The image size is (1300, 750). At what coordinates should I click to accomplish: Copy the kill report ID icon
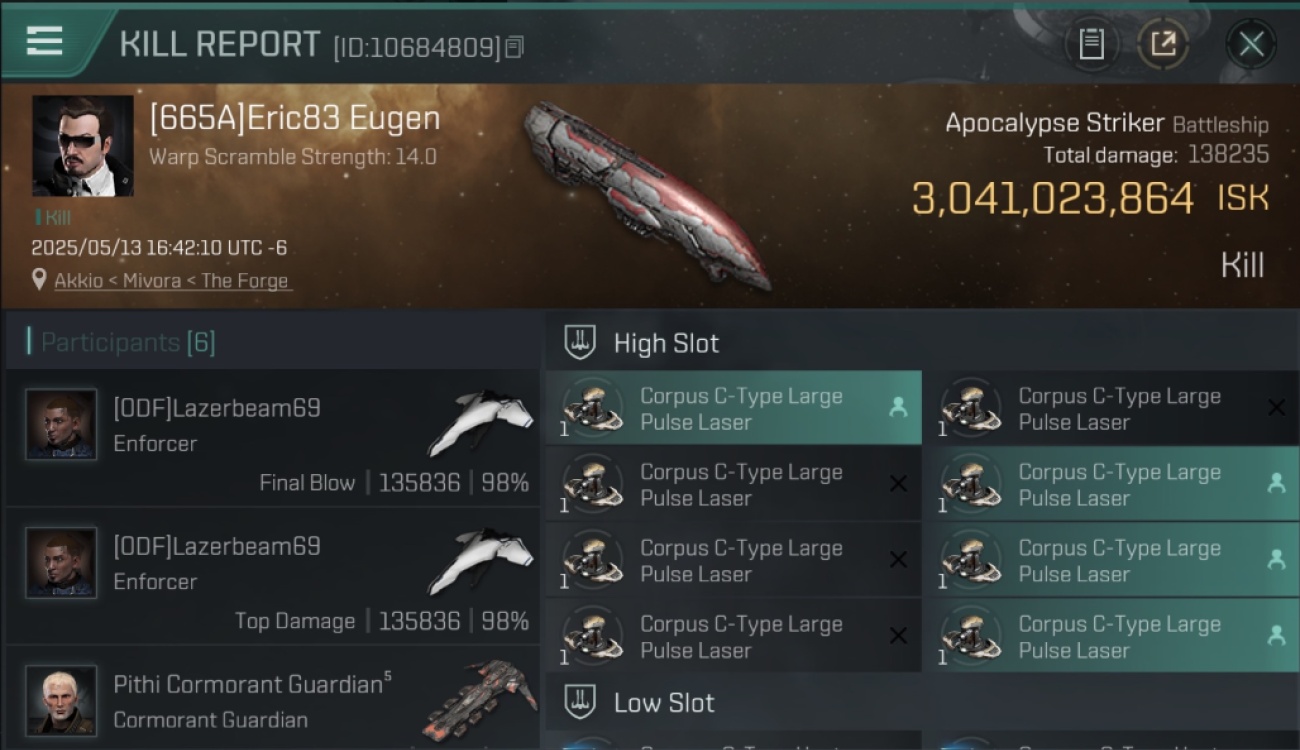[x=514, y=47]
